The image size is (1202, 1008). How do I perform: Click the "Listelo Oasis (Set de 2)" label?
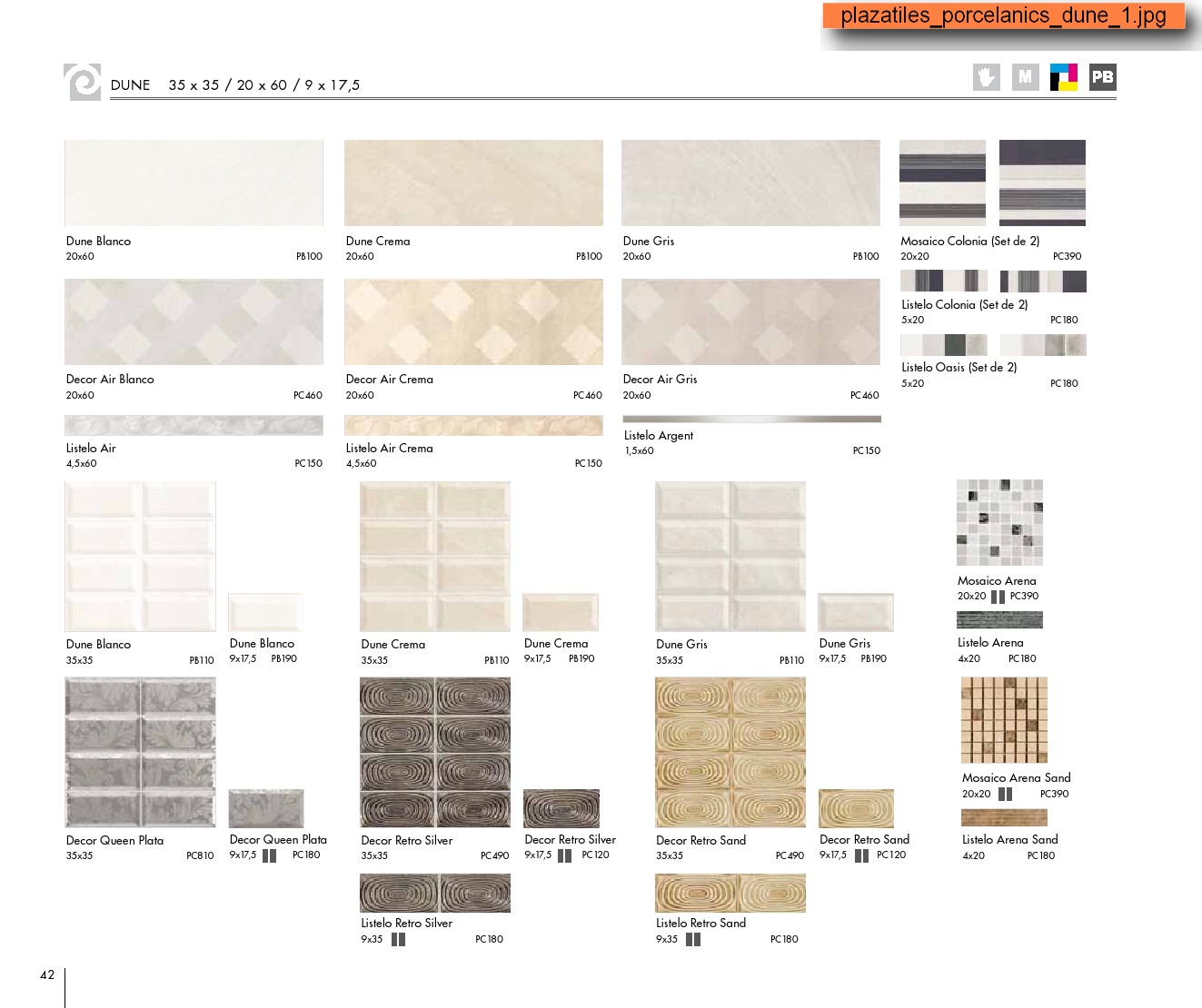[x=959, y=368]
